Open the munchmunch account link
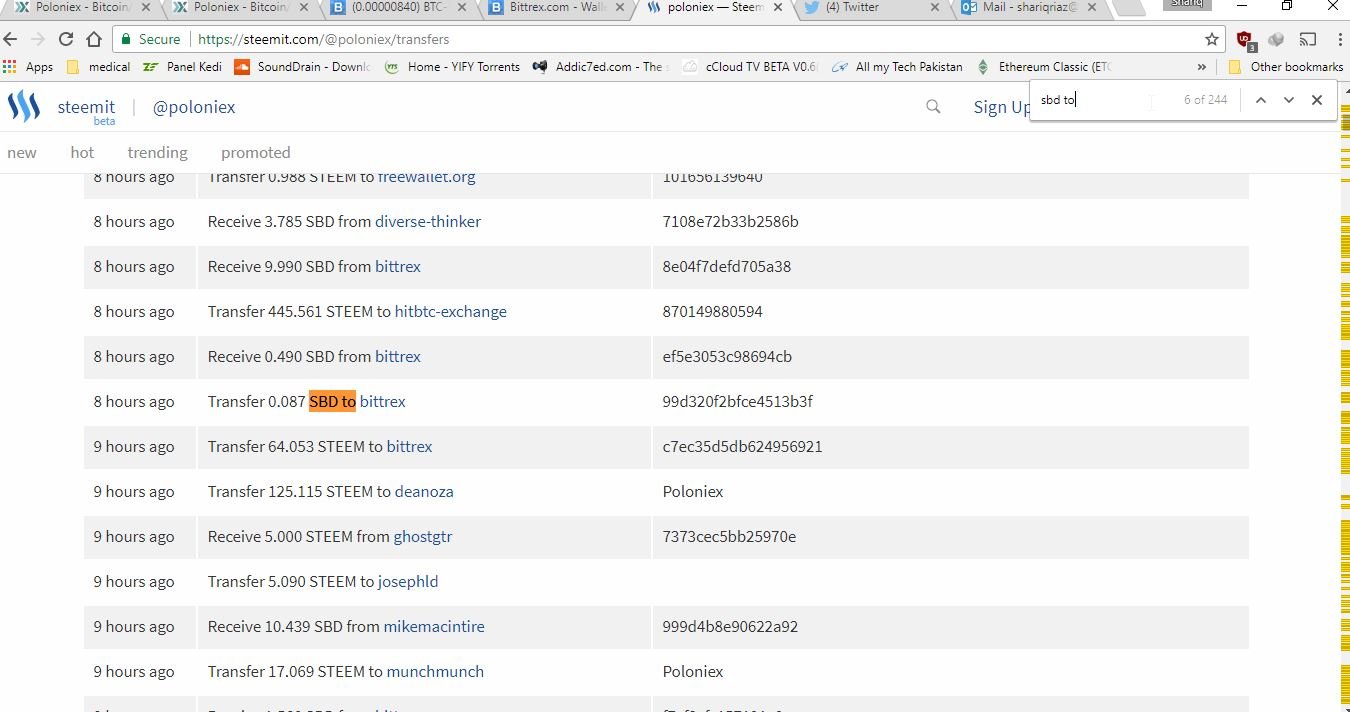 pos(435,672)
